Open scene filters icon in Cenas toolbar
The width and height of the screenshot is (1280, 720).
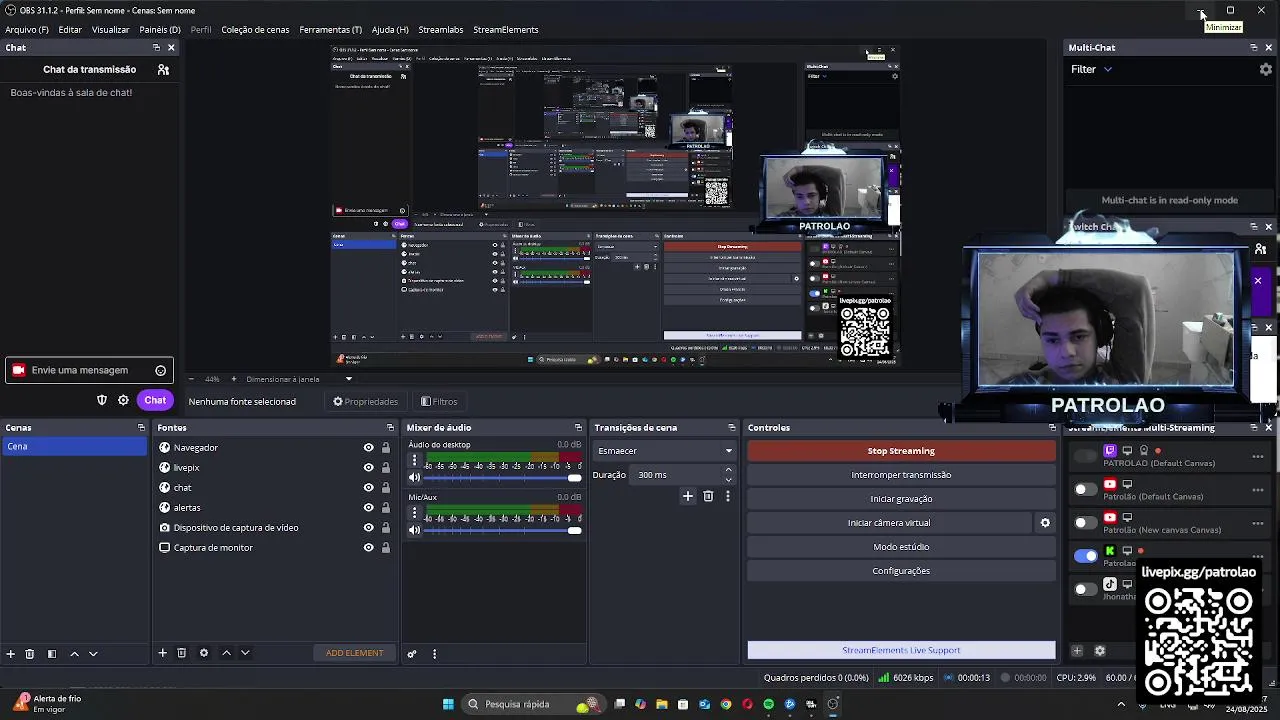point(52,653)
